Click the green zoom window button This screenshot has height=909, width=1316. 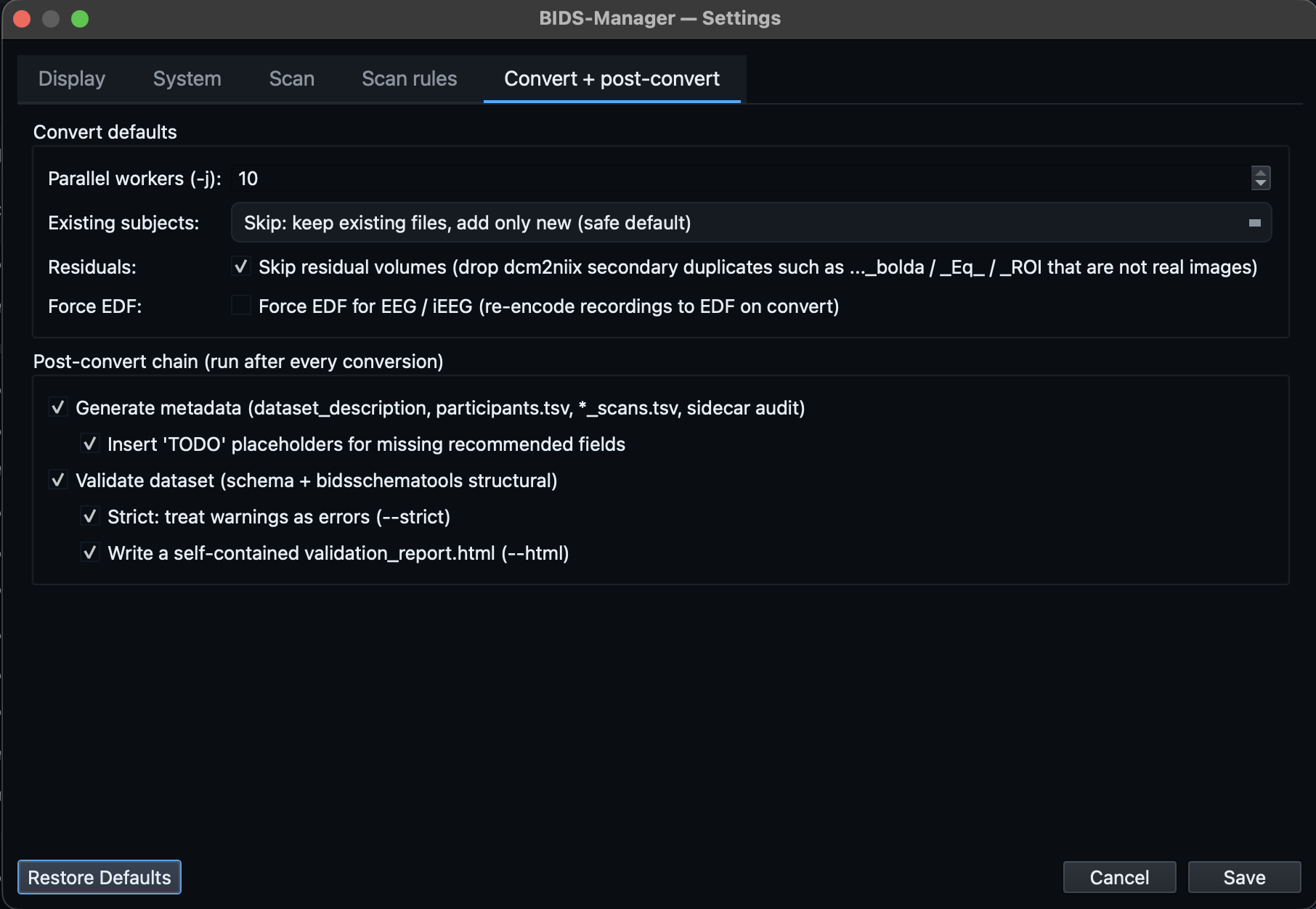pos(80,19)
